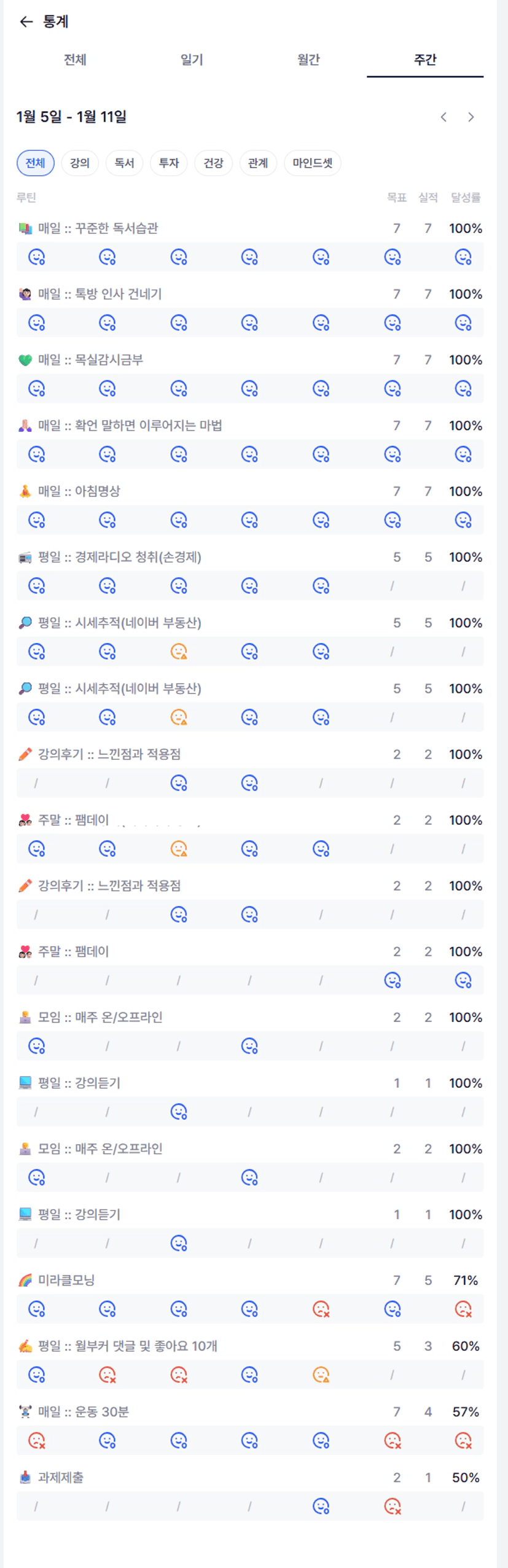Switch to the 월간 tab
Viewport: 508px width, 1568px height.
308,60
